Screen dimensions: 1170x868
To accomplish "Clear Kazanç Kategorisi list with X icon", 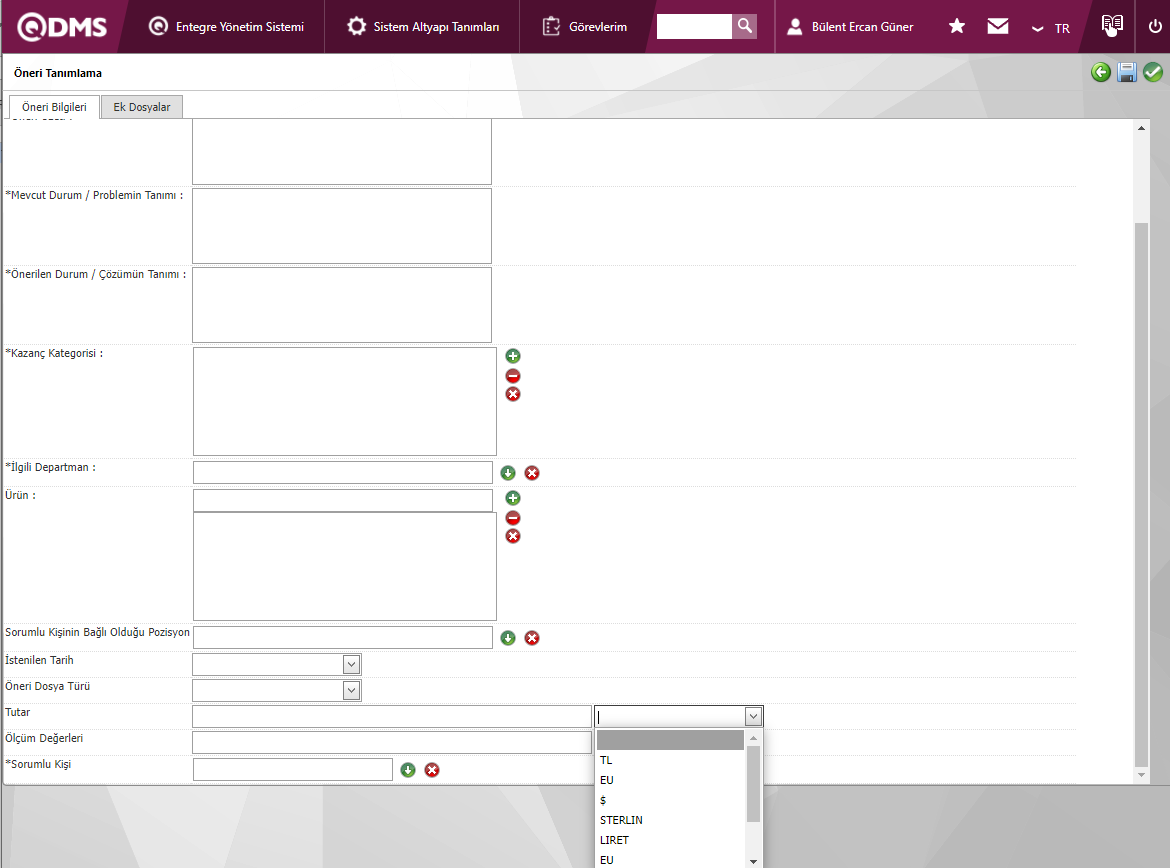I will click(x=513, y=394).
